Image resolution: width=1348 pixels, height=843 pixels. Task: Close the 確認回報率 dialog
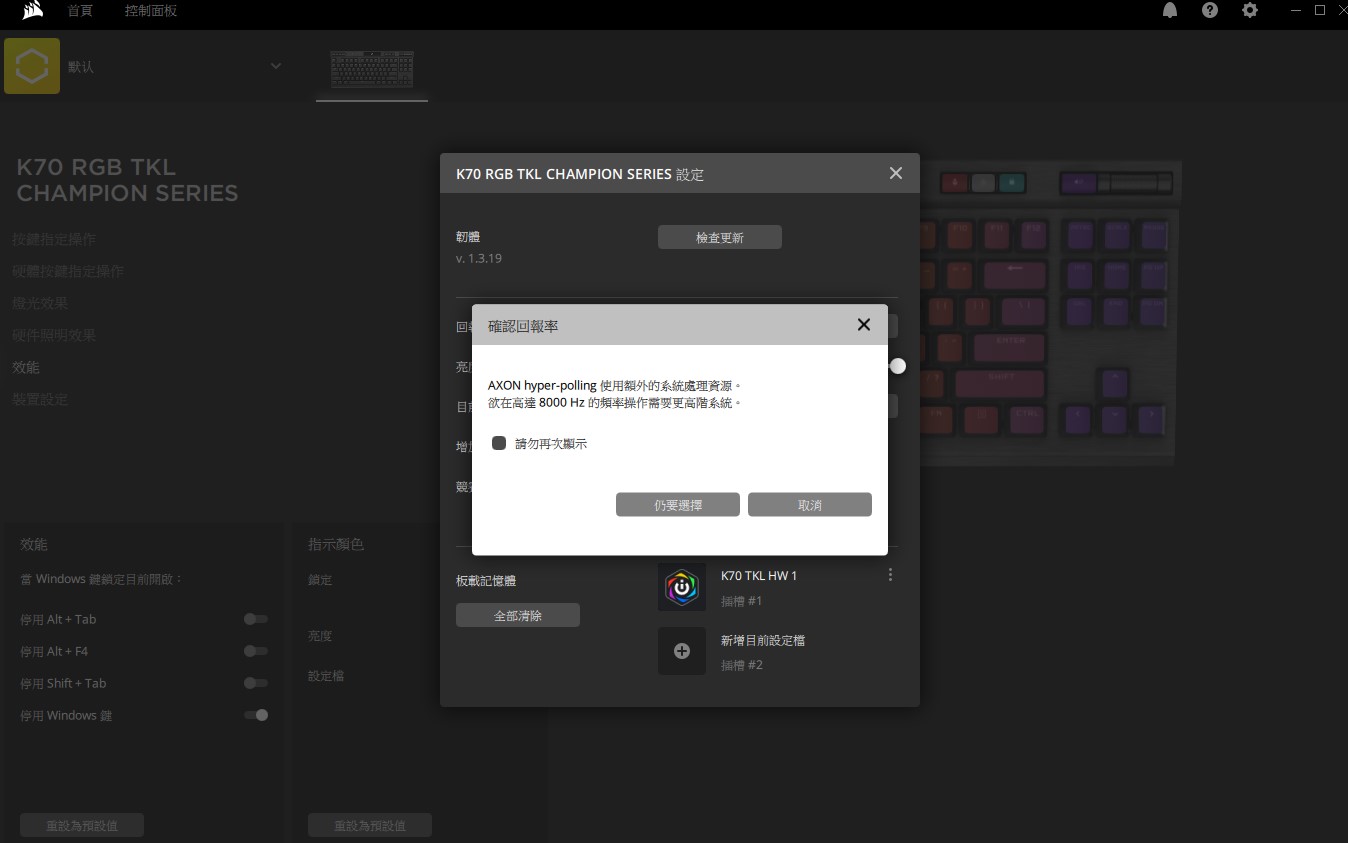(x=864, y=325)
